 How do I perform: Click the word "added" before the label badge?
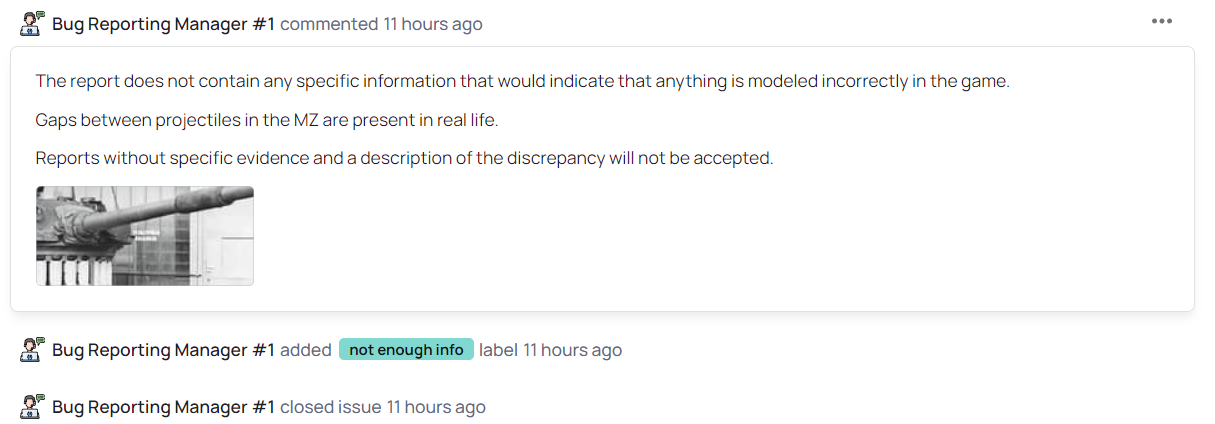306,350
